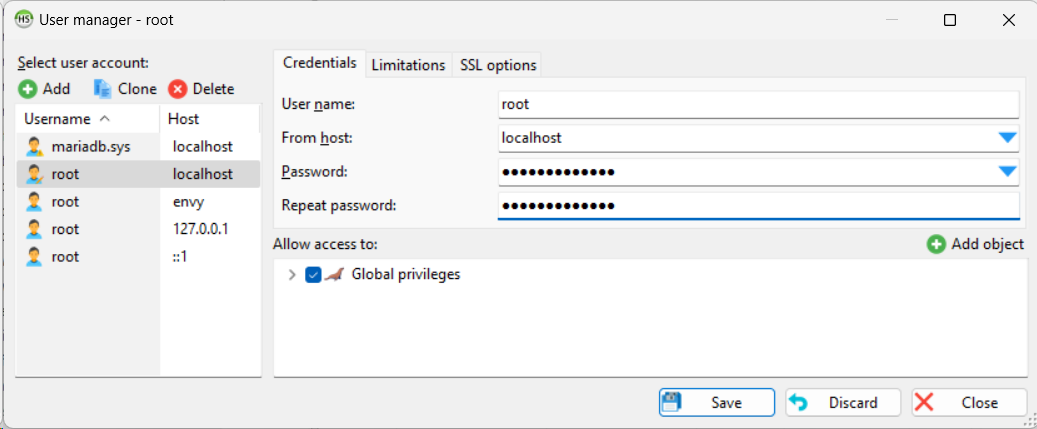Click the user icon for root on envy
Viewport: 1037px width, 429px height.
click(35, 202)
